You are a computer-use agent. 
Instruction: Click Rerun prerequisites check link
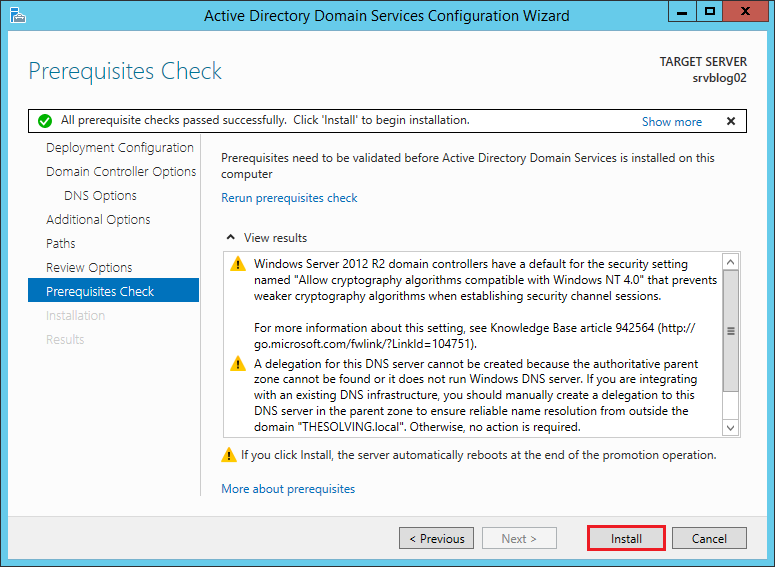[x=289, y=198]
